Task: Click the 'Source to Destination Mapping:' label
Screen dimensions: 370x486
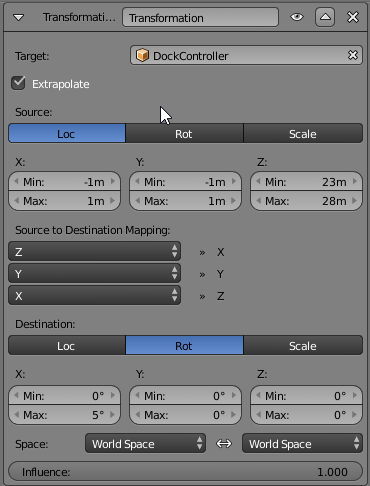Action: coord(93,230)
